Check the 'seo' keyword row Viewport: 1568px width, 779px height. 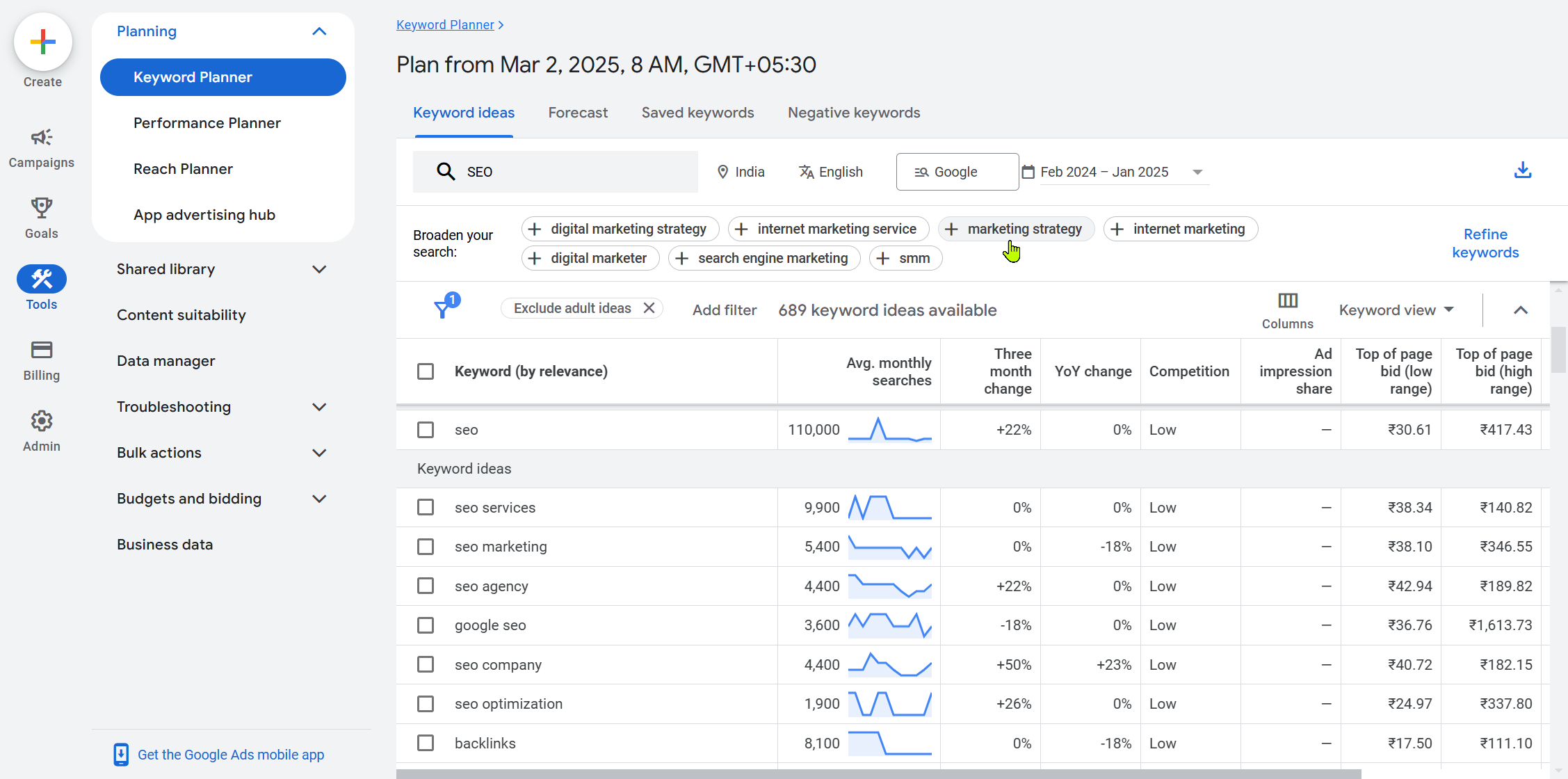coord(426,430)
